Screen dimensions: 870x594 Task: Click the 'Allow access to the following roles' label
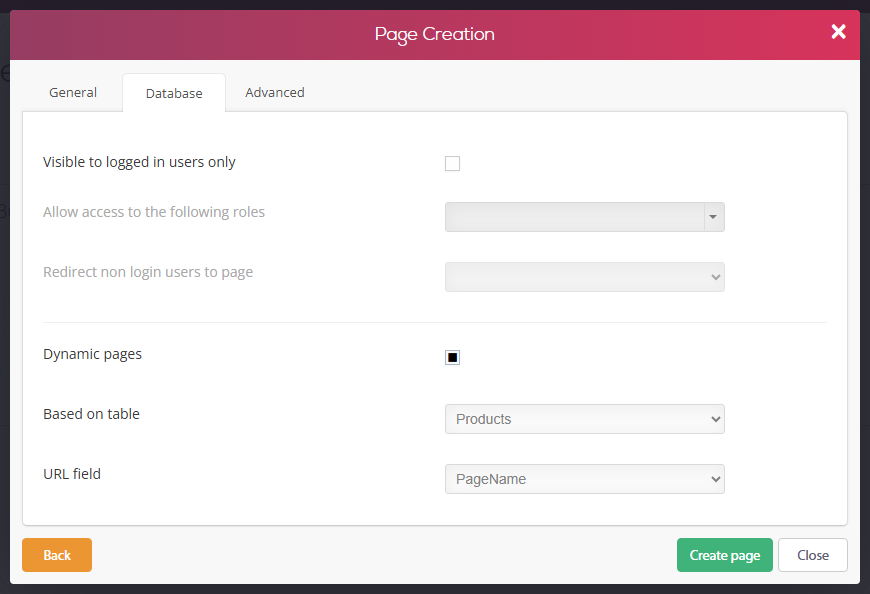coord(154,212)
